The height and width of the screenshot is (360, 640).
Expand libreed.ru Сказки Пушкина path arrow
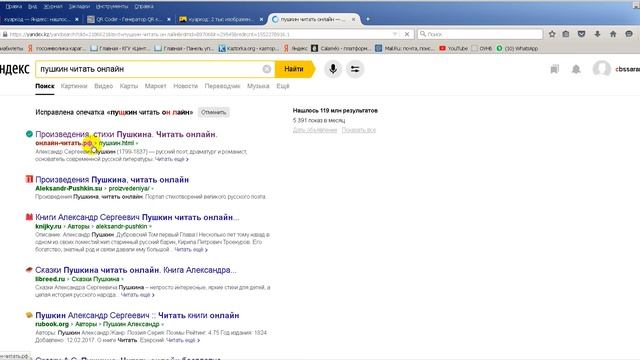[x=122, y=280]
